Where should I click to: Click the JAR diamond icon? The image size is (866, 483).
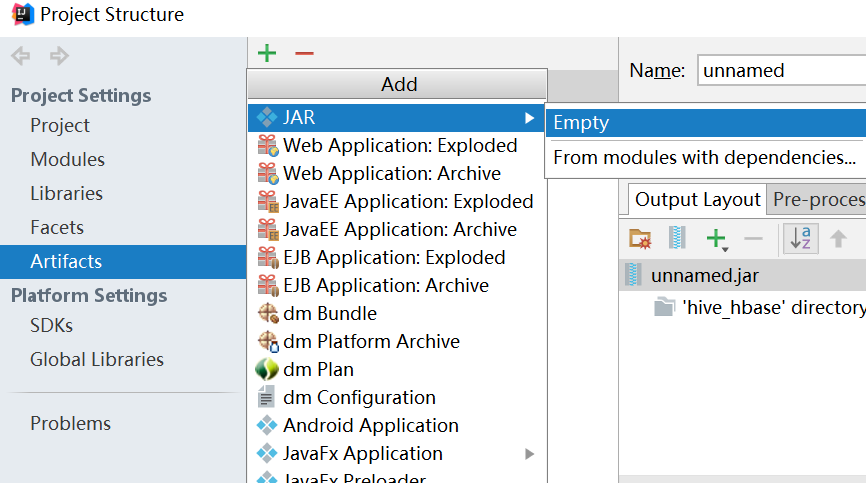pos(267,117)
